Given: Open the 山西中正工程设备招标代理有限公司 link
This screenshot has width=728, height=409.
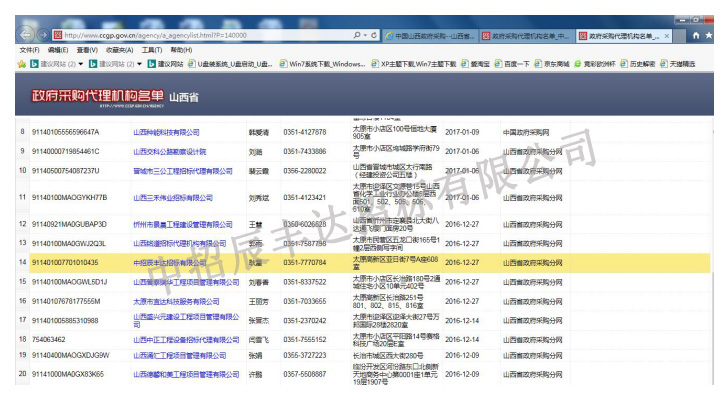Looking at the screenshot, I should pos(186,340).
